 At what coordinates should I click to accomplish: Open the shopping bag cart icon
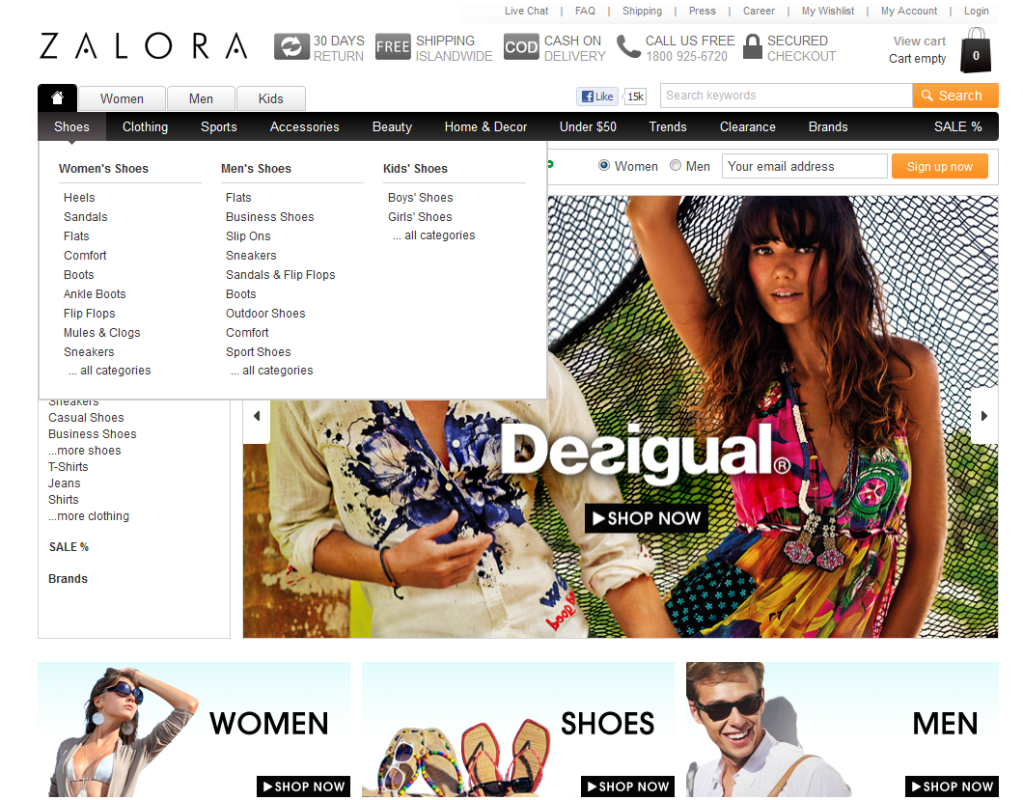point(975,50)
